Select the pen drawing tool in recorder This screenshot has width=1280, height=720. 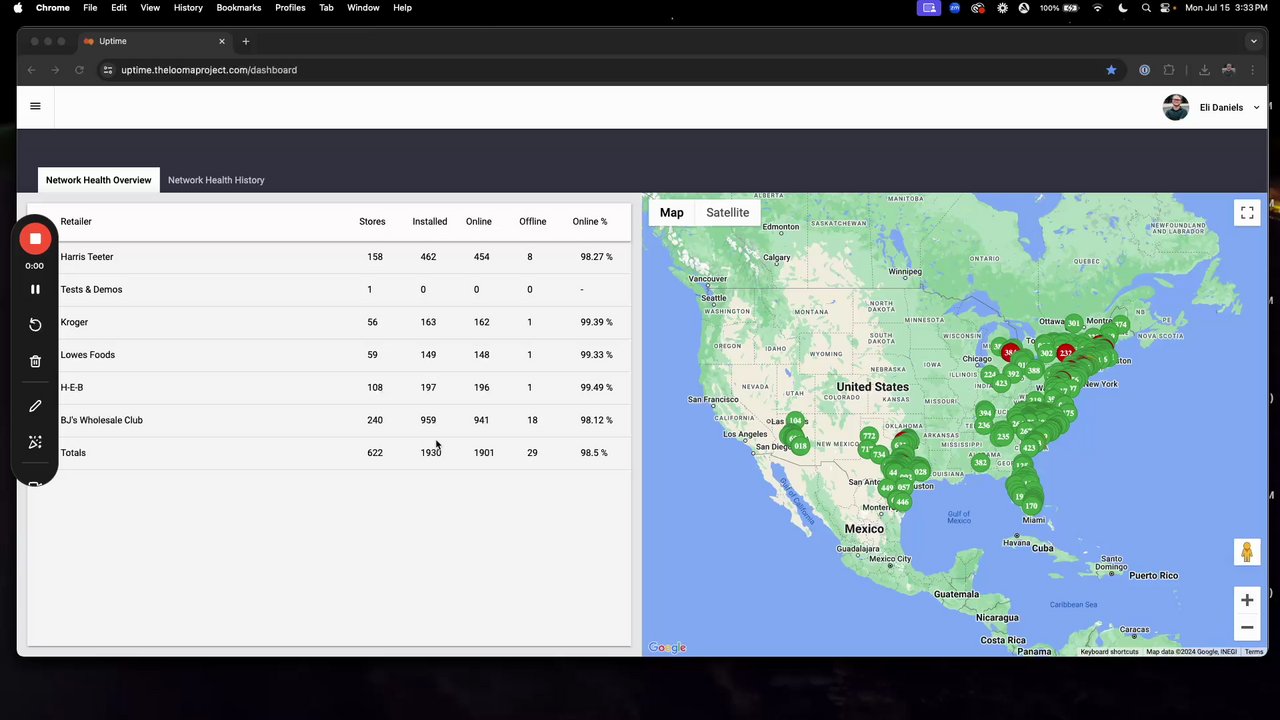pyautogui.click(x=35, y=406)
